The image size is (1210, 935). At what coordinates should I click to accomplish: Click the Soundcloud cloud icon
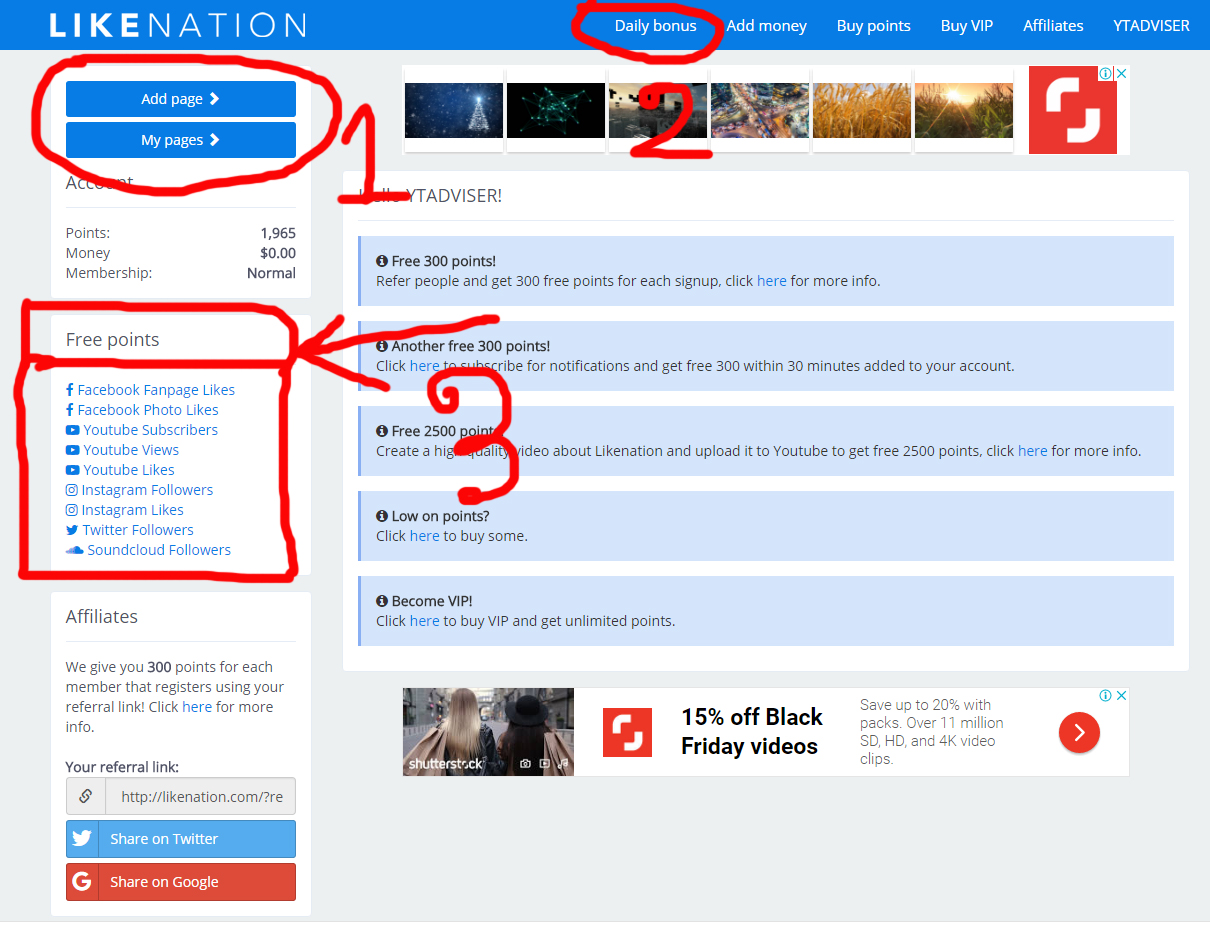click(74, 550)
